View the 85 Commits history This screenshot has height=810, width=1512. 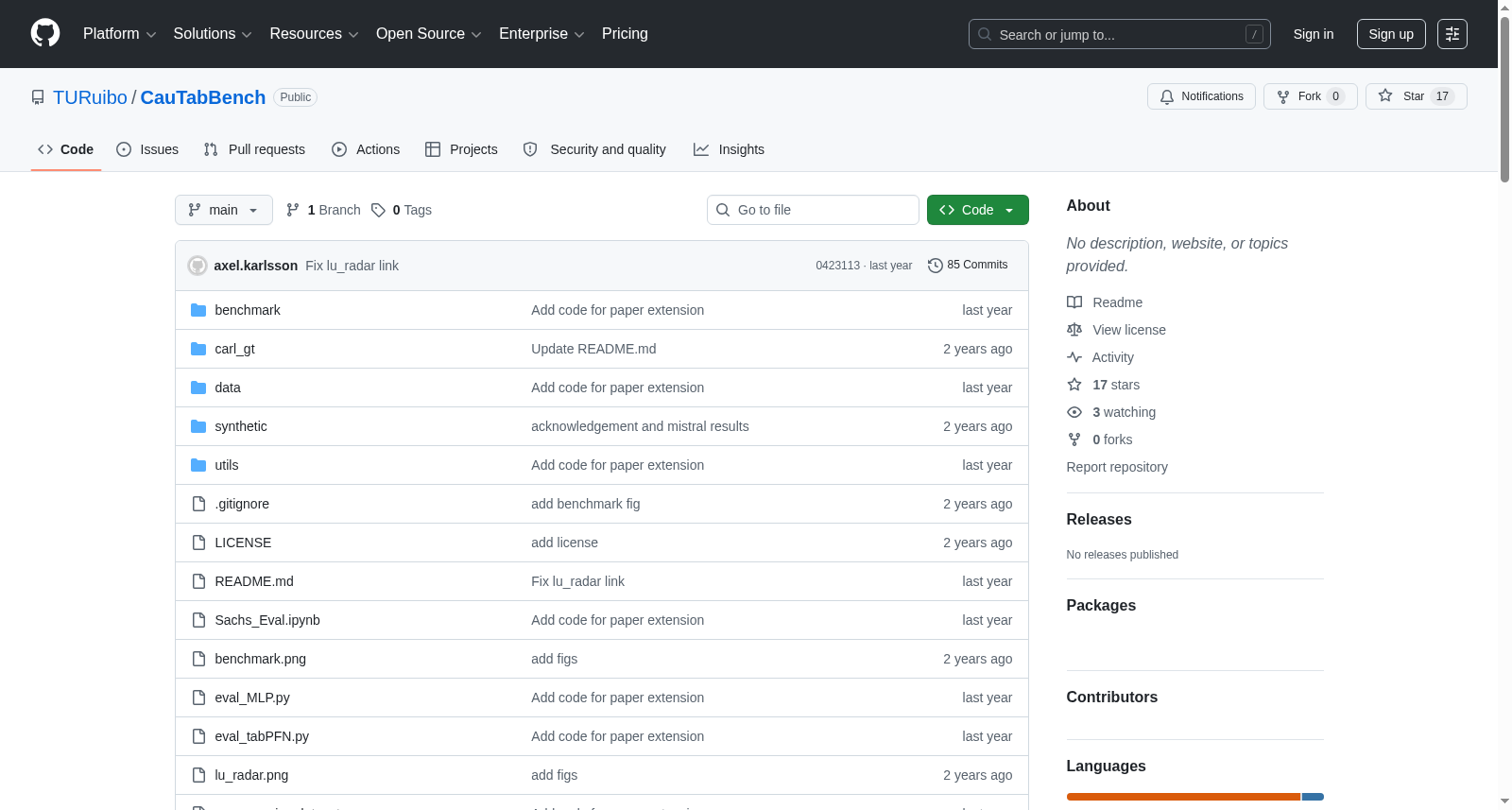coord(968,265)
